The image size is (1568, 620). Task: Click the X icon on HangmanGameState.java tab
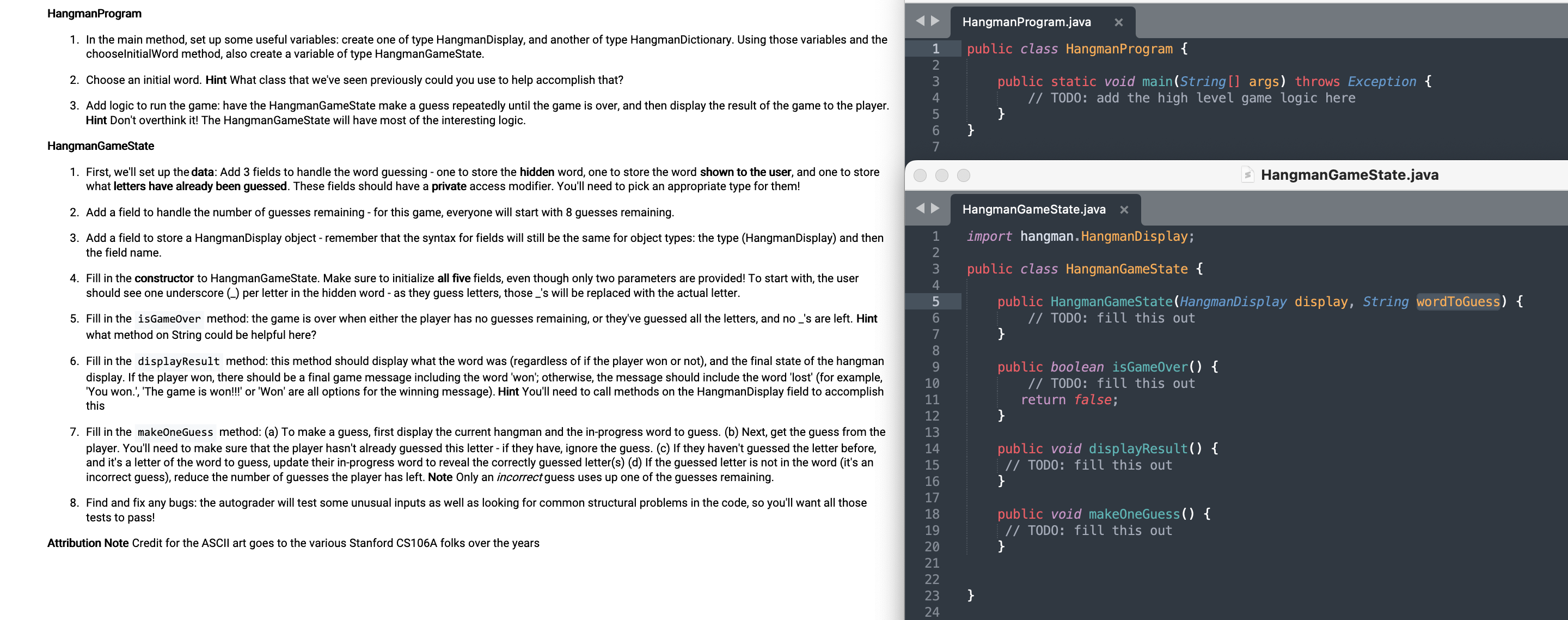1124,210
